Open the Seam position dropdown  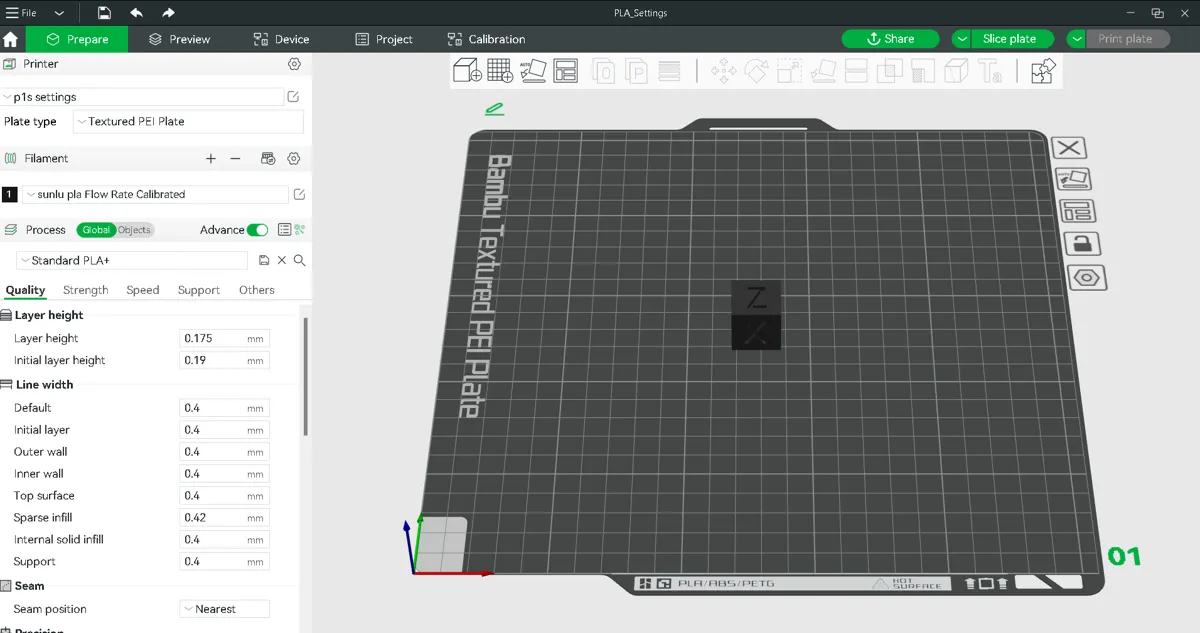click(224, 608)
